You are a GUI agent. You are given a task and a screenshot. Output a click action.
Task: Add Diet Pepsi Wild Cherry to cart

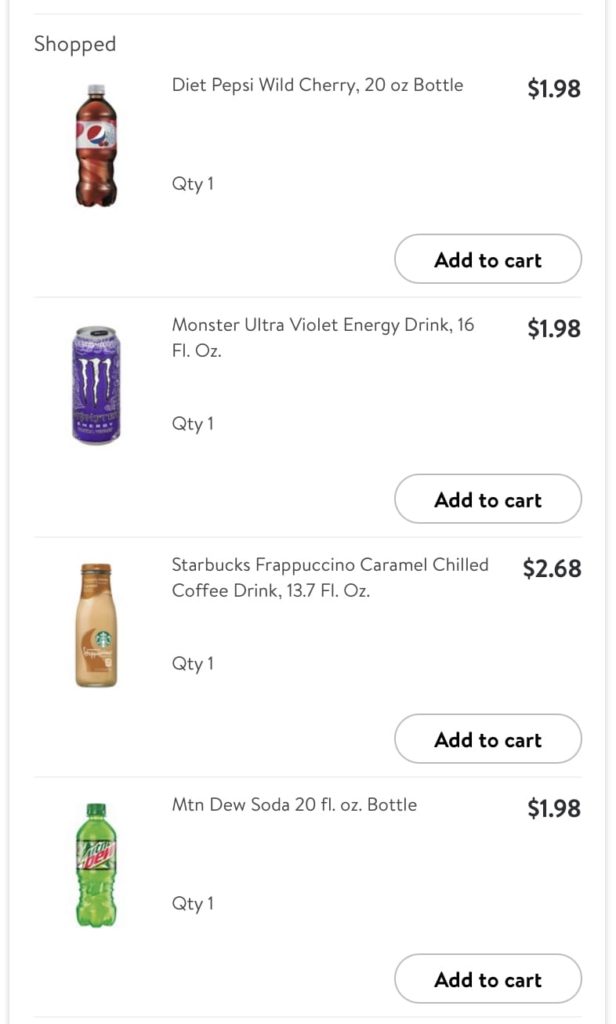pos(487,260)
